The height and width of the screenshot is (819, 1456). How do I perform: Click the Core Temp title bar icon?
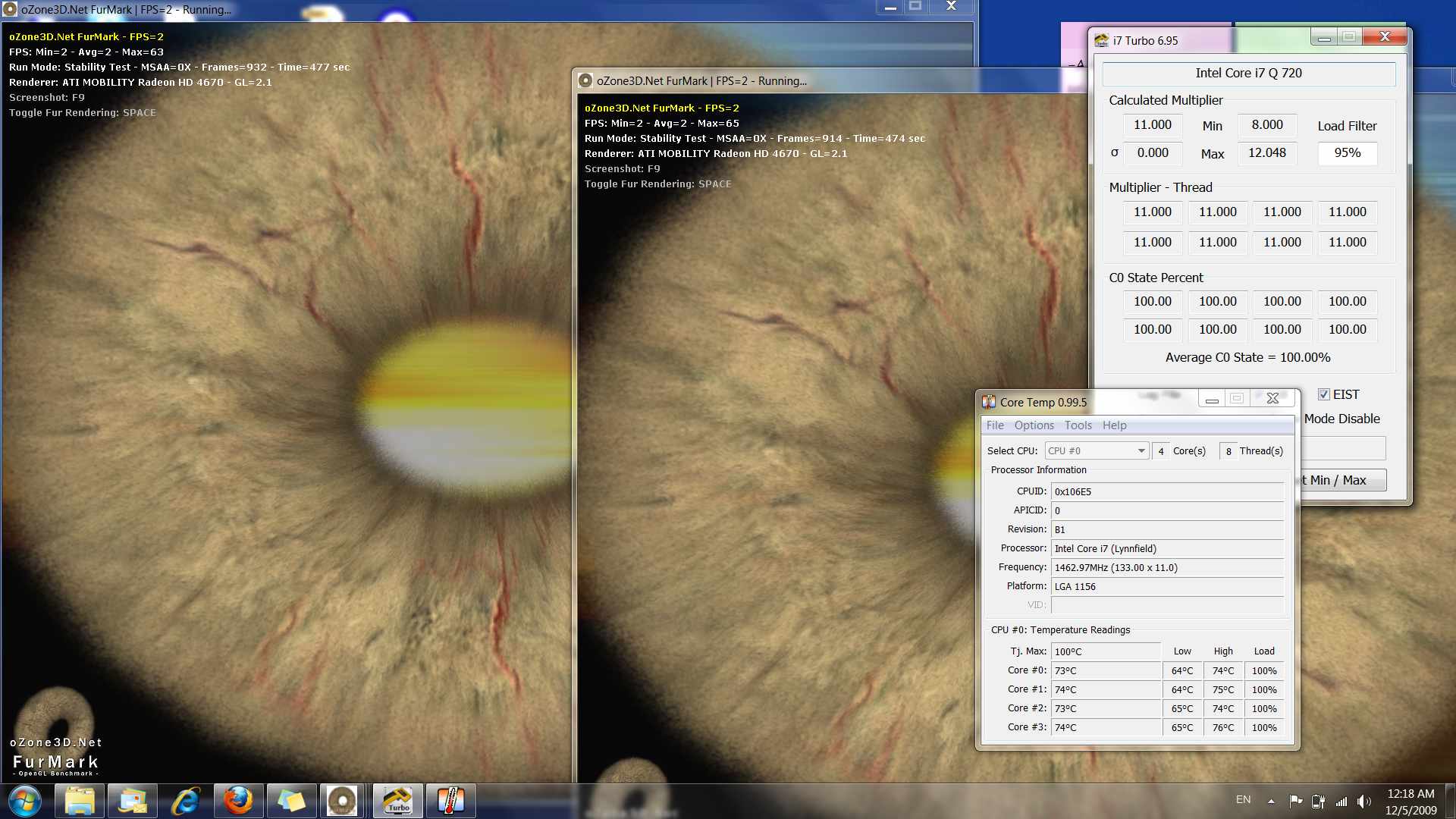[x=989, y=402]
